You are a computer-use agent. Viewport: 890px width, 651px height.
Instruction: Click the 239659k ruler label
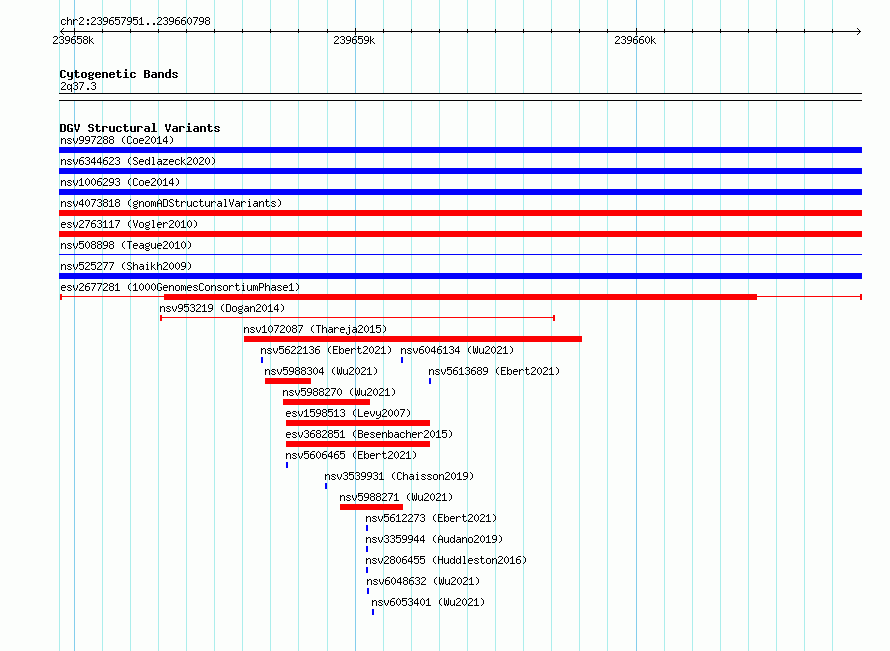click(354, 40)
